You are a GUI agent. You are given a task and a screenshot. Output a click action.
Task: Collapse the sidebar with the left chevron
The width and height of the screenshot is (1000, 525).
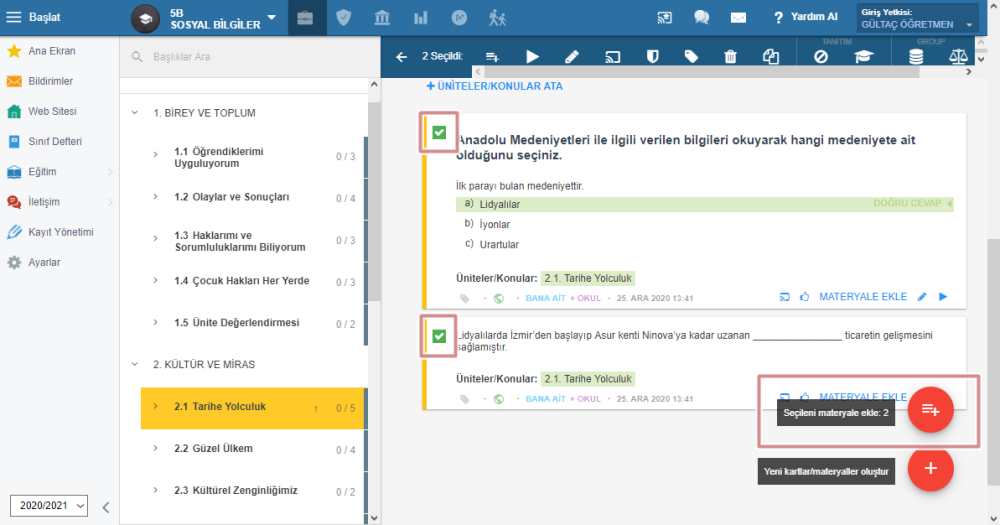(x=106, y=507)
